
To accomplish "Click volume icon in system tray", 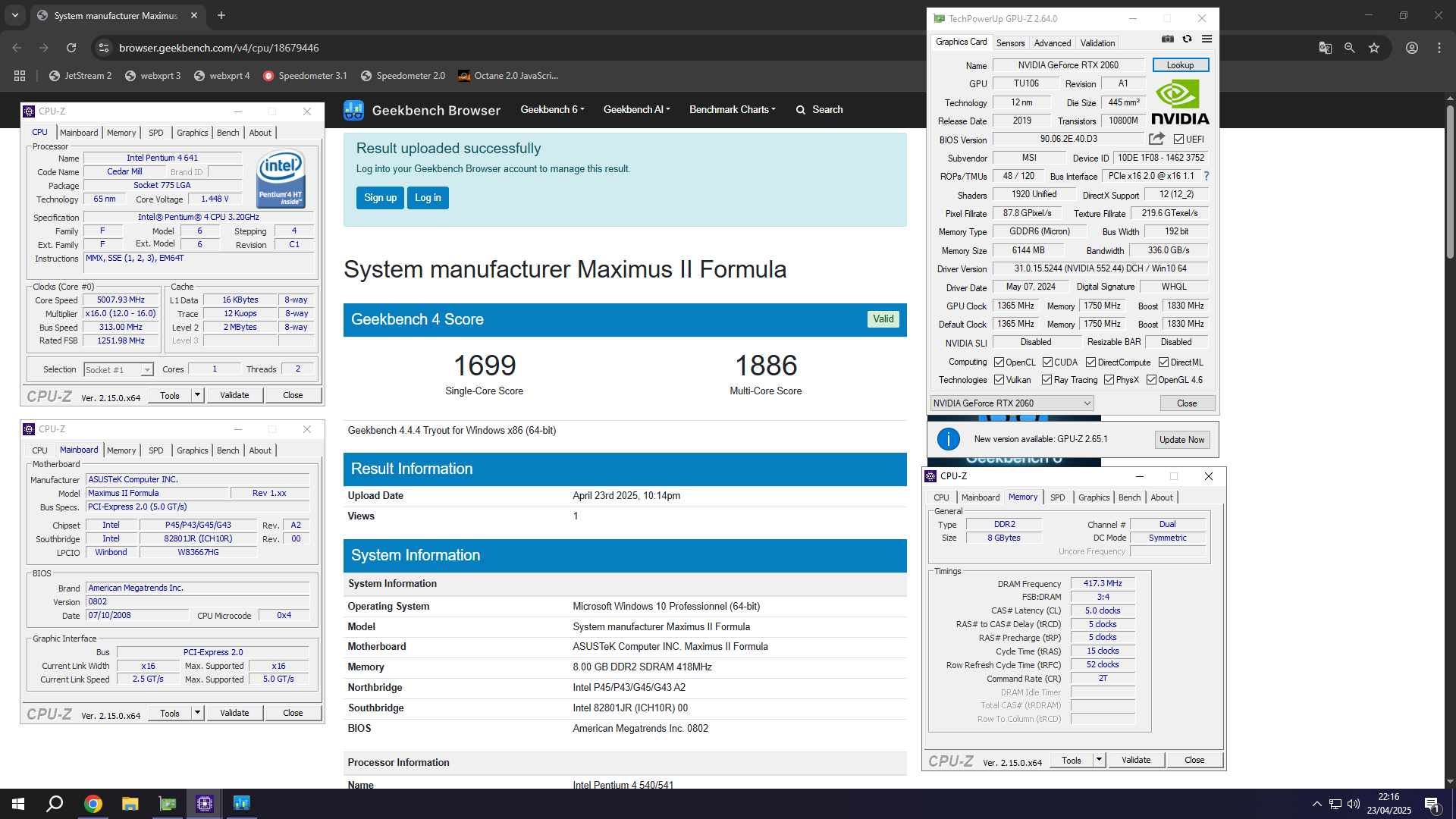I will coord(1354,804).
